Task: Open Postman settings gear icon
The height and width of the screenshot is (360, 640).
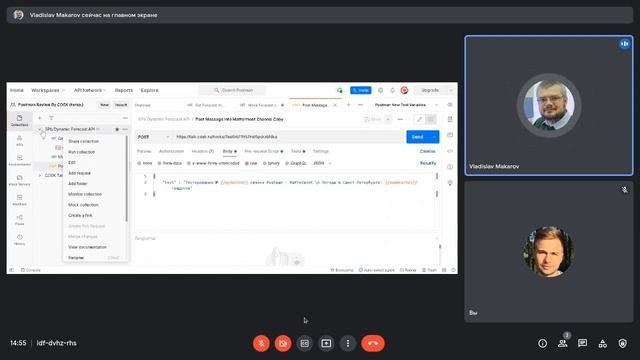Action: tap(380, 90)
